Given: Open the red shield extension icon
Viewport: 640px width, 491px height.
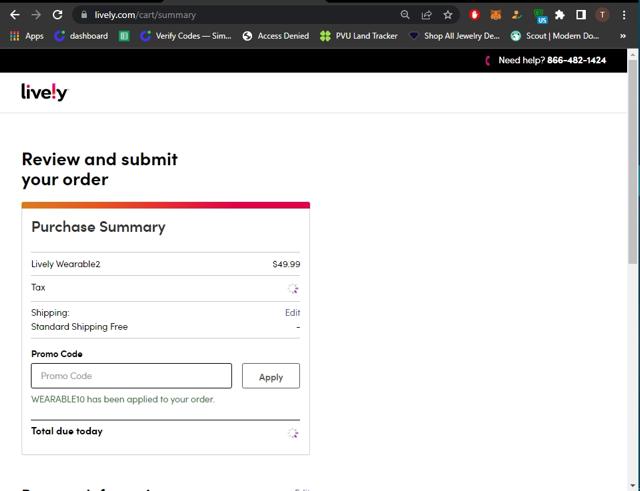Looking at the screenshot, I should pos(474,15).
